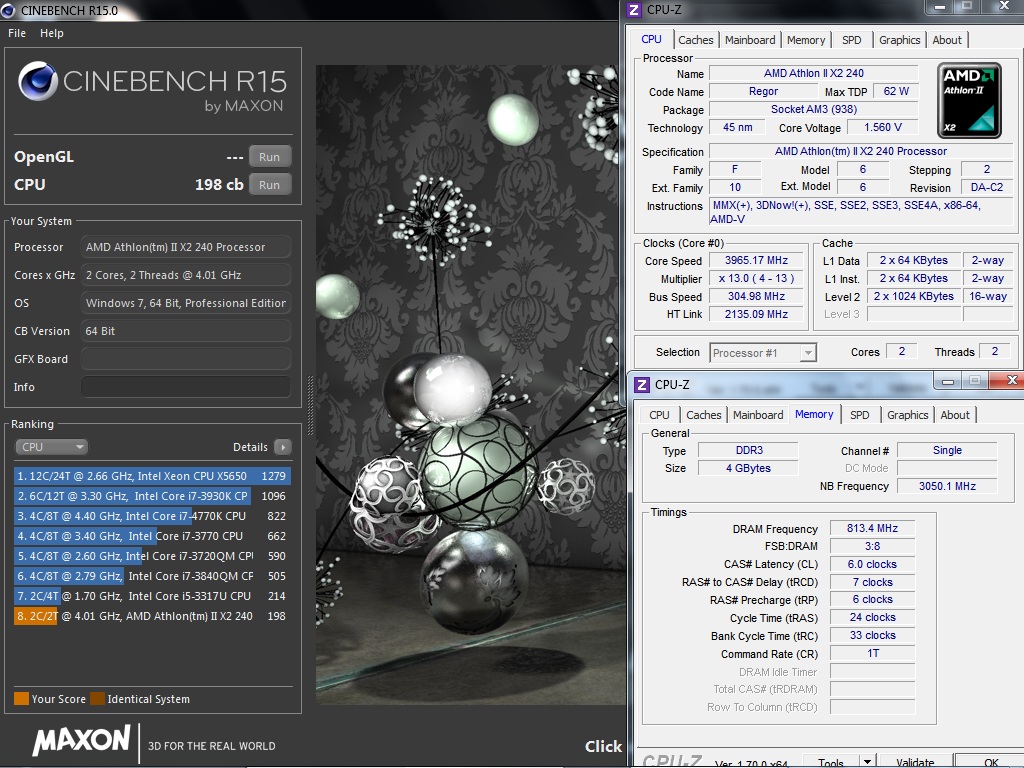Image resolution: width=1024 pixels, height=768 pixels.
Task: Switch to SPD tab in top CPU-Z
Action: pos(852,40)
